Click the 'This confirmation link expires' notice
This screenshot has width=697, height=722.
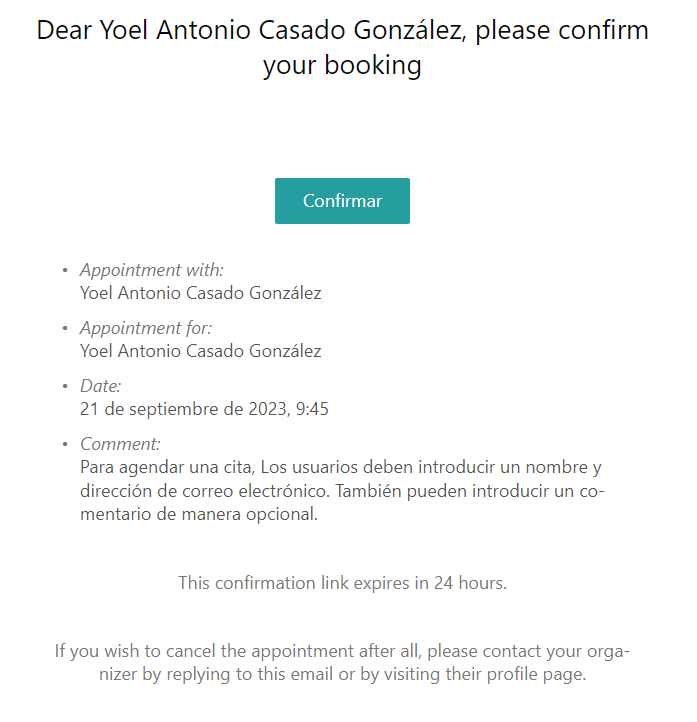pyautogui.click(x=342, y=583)
